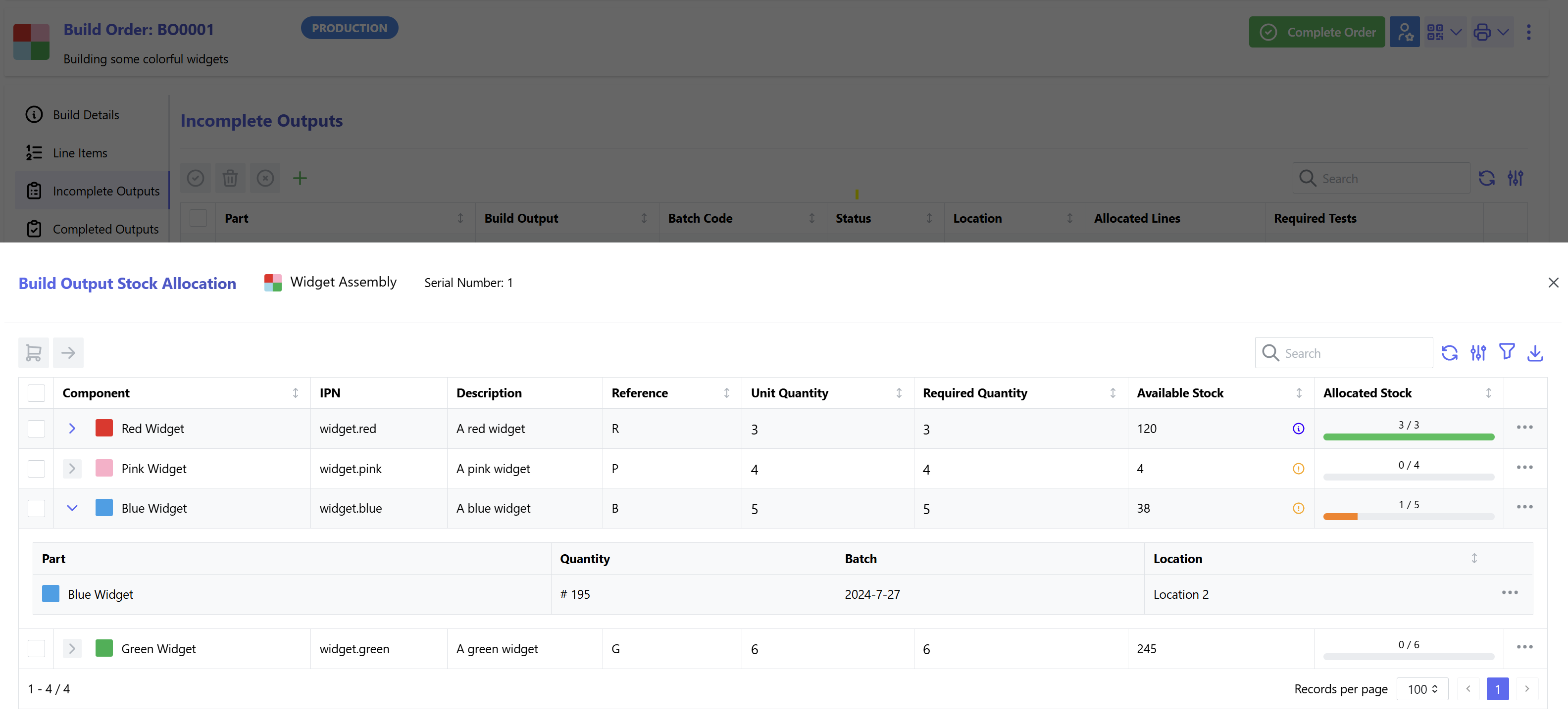Switch to the Completed Outputs tab
The width and height of the screenshot is (1568, 723).
(x=105, y=229)
